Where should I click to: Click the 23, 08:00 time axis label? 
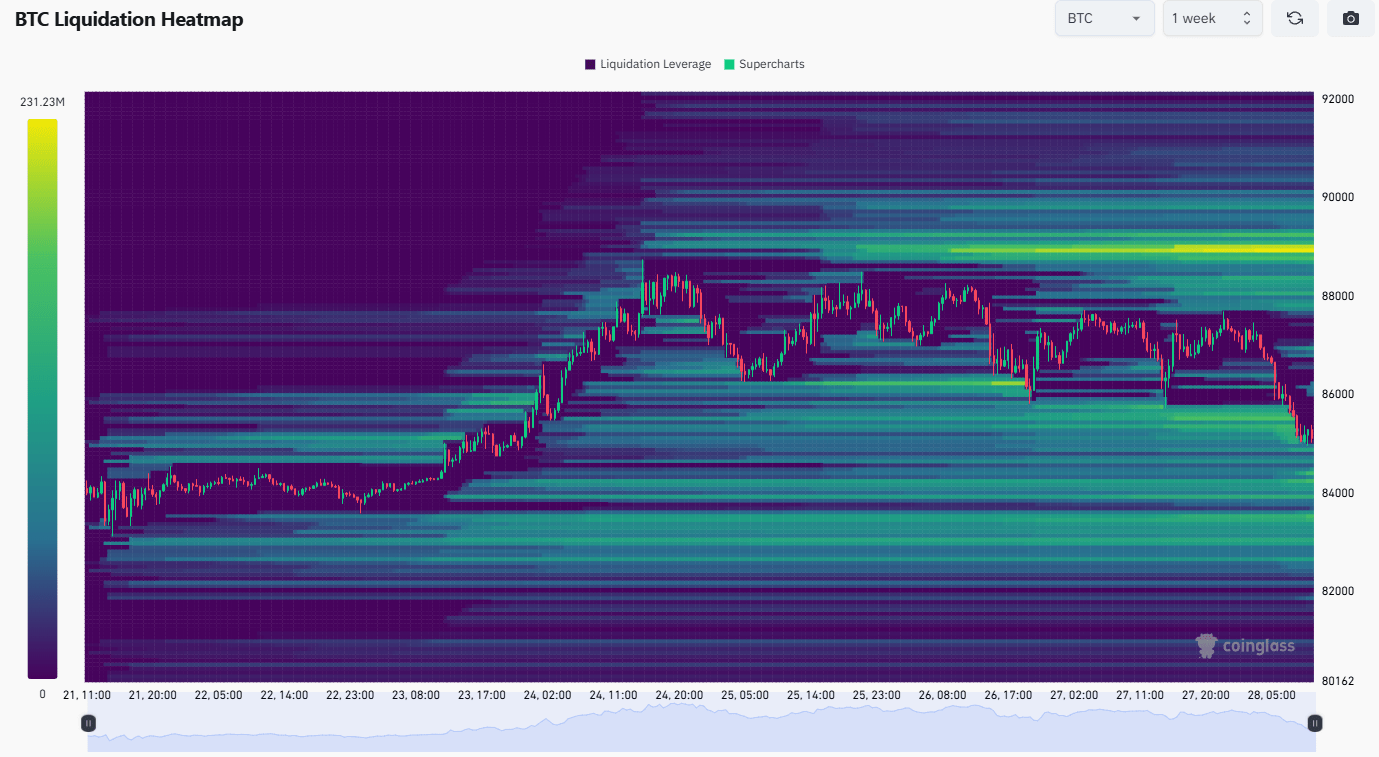[417, 695]
